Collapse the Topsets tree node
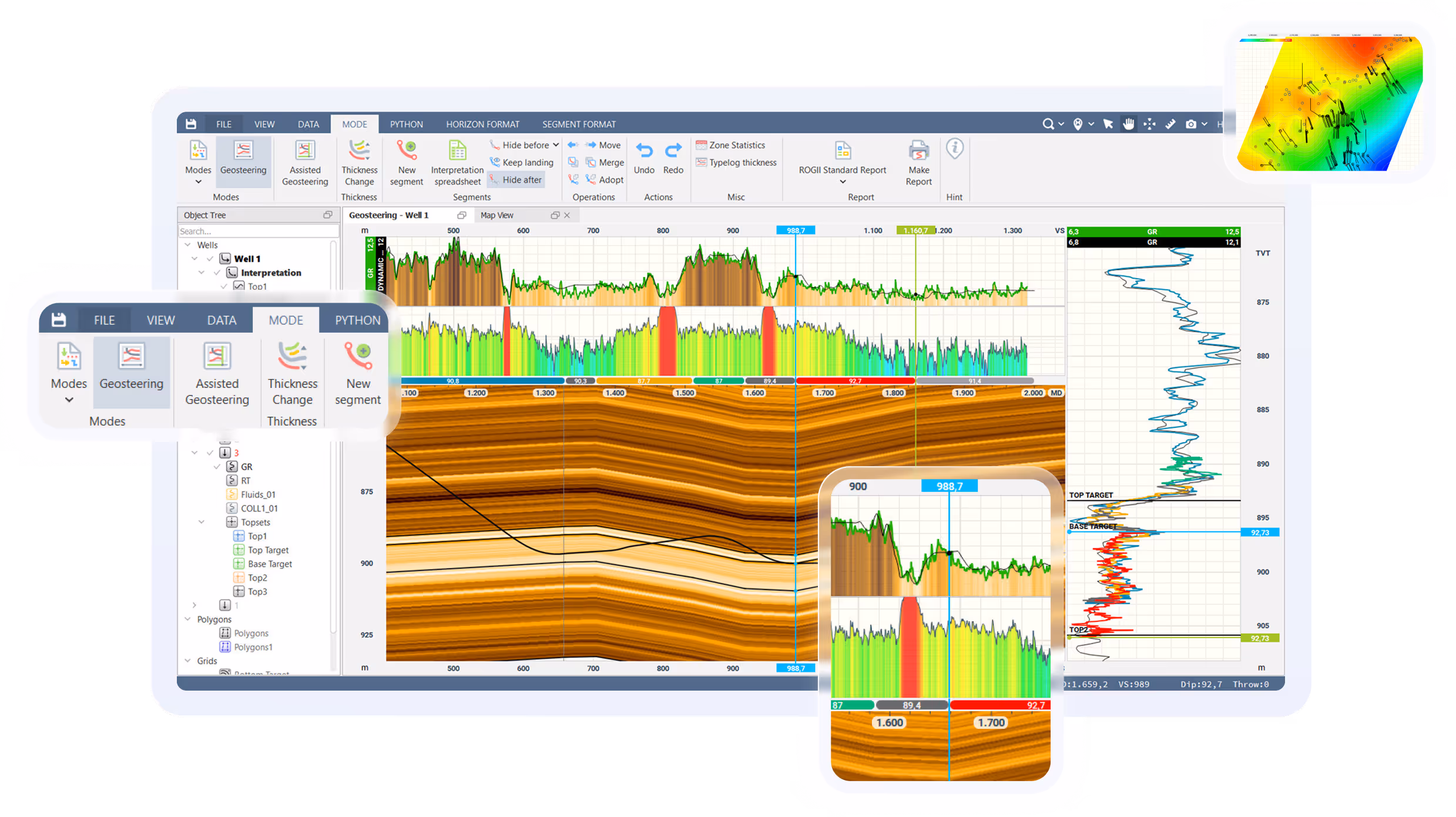Viewport: 1456px width, 817px height. click(202, 522)
